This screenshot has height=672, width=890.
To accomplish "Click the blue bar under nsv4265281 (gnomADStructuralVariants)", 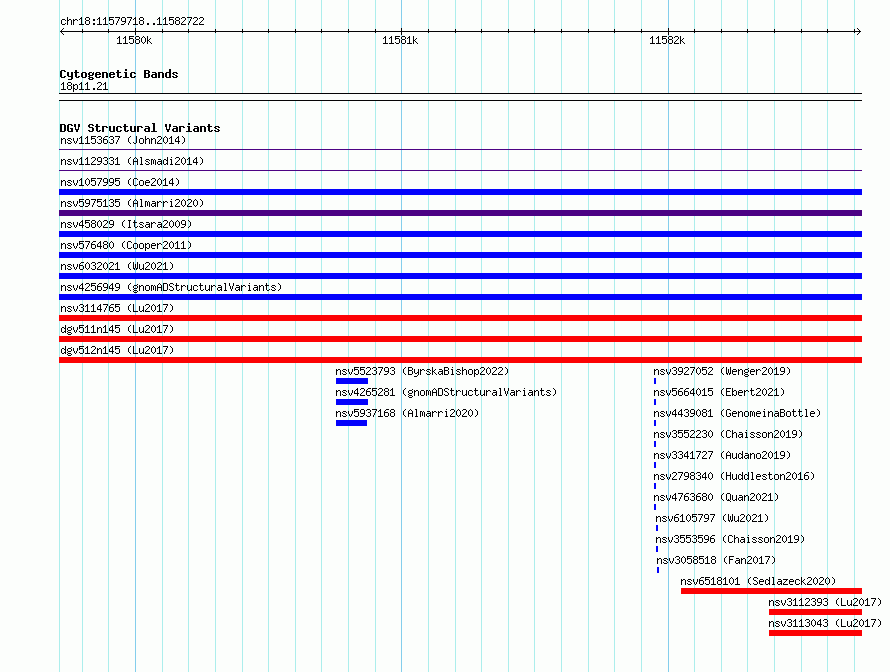I will click(x=352, y=402).
